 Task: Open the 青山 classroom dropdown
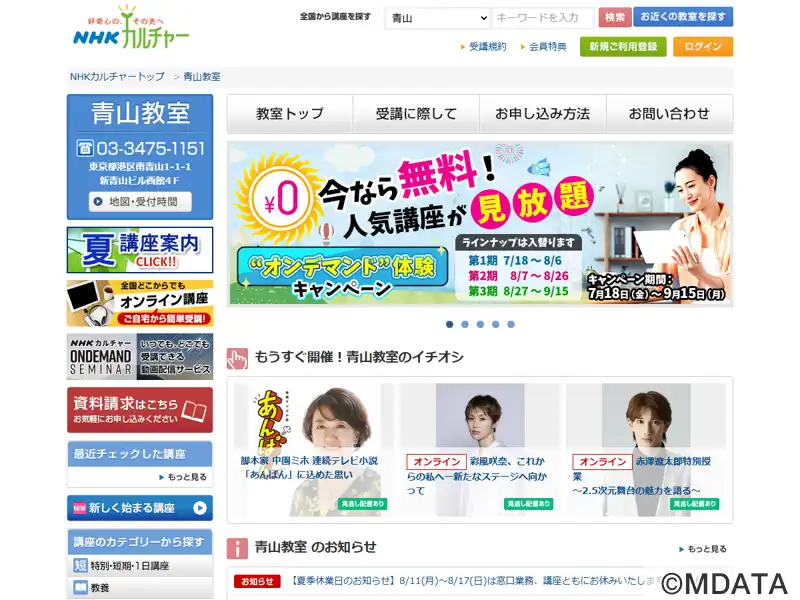438,18
